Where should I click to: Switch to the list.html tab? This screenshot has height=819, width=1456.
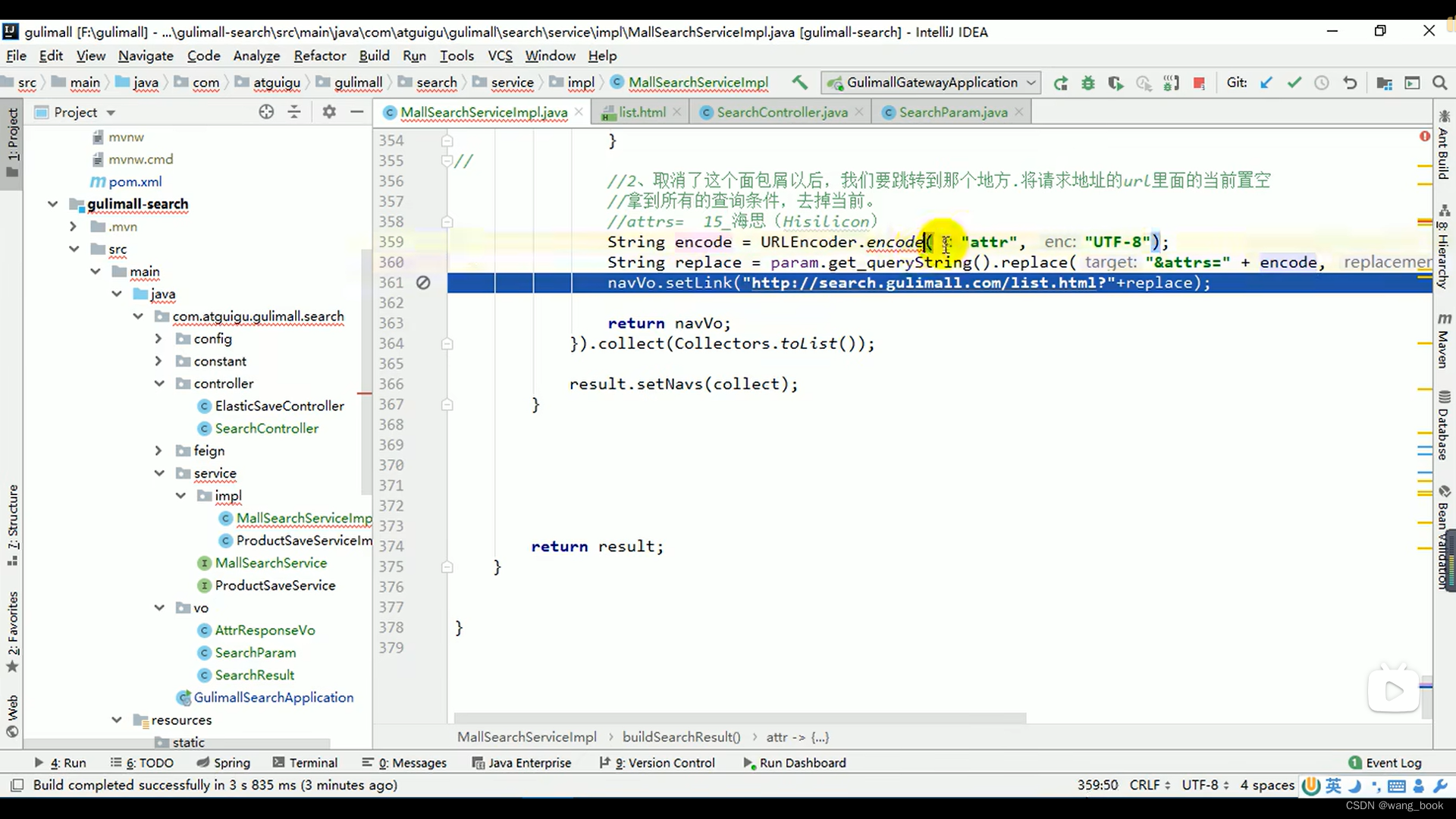642,112
